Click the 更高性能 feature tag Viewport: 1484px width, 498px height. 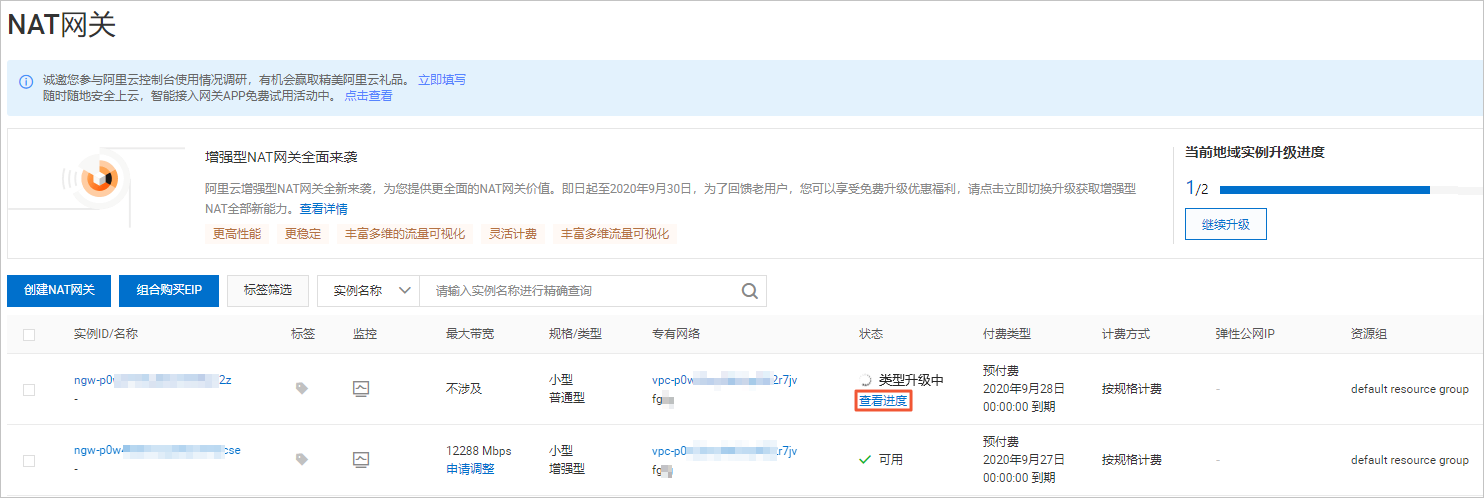pyautogui.click(x=237, y=234)
